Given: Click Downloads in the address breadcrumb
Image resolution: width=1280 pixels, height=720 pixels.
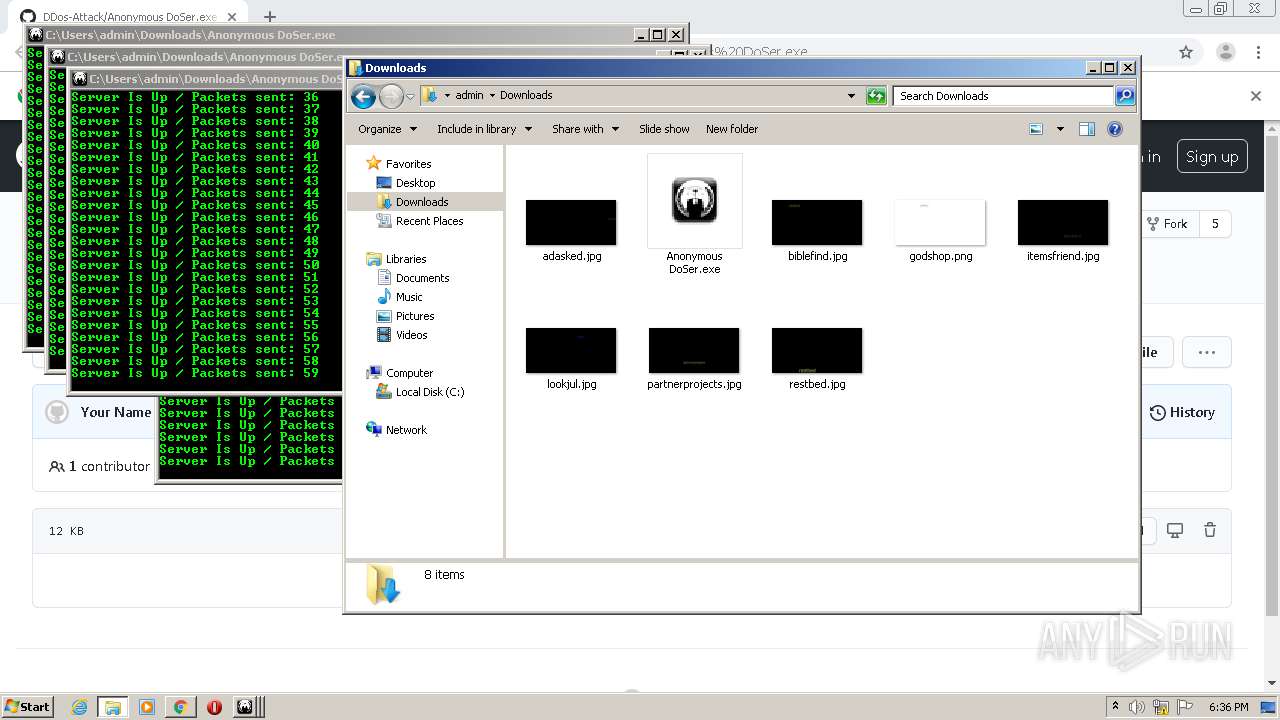Looking at the screenshot, I should 526,96.
